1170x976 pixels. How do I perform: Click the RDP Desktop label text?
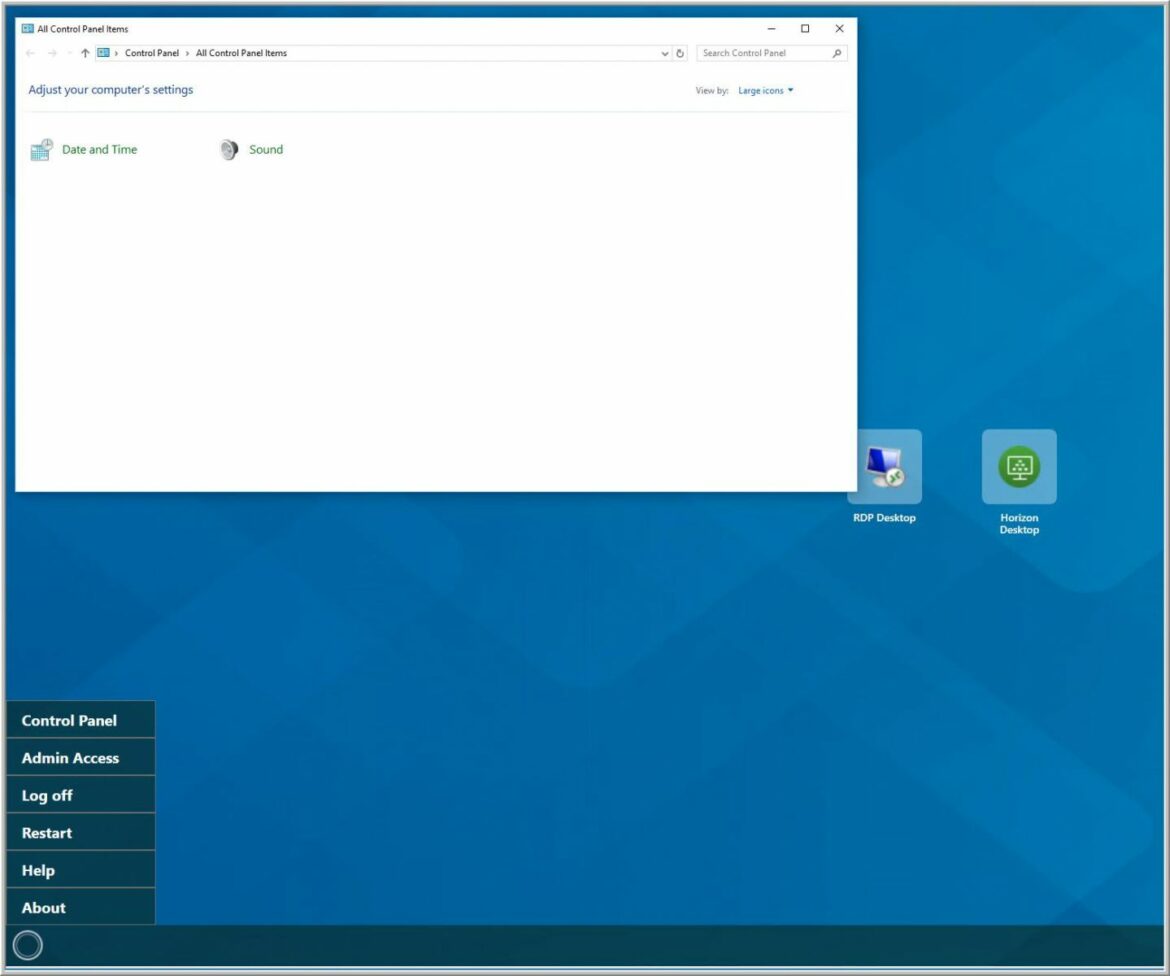tap(884, 518)
